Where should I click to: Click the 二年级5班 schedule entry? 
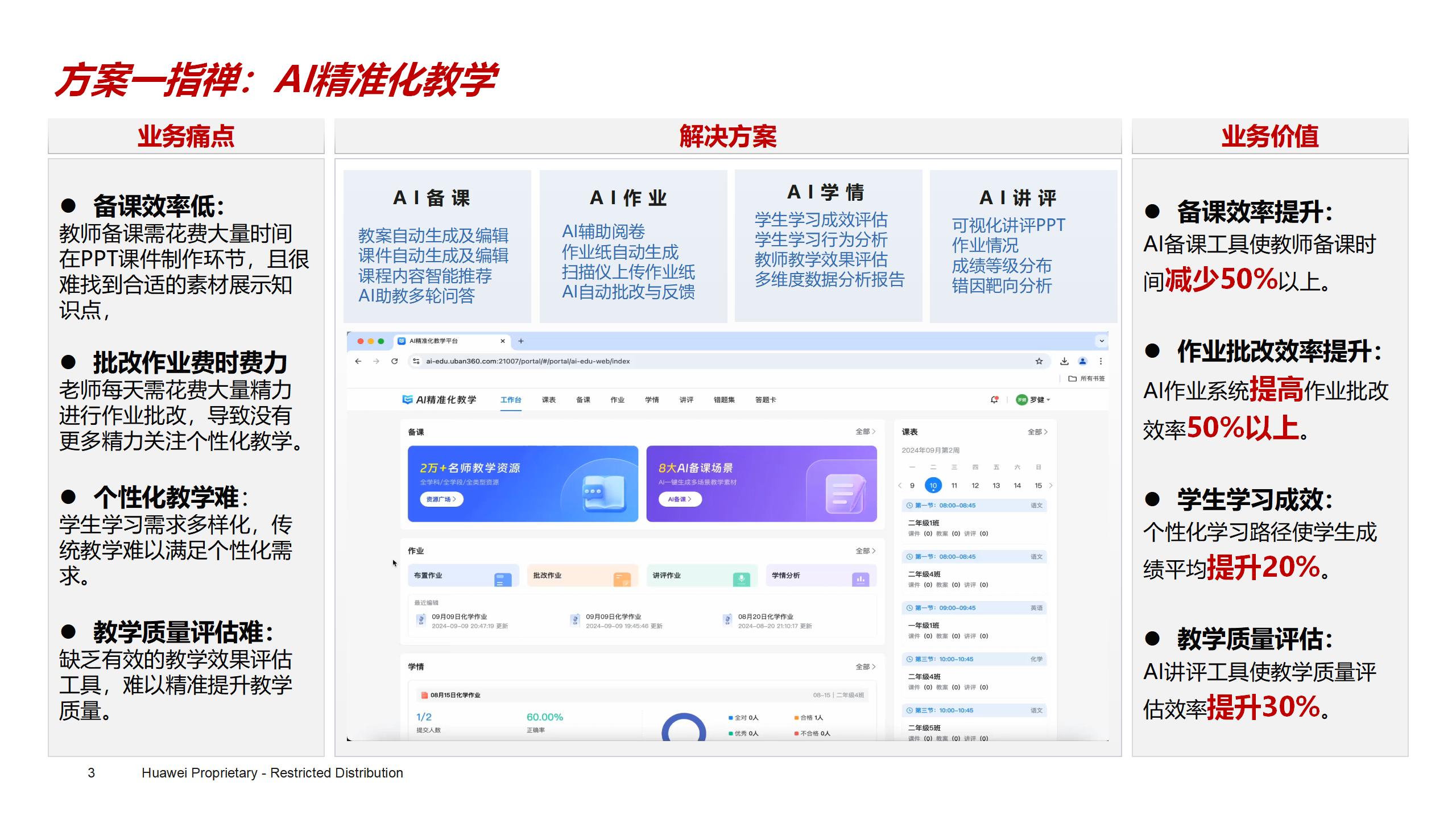[974, 731]
